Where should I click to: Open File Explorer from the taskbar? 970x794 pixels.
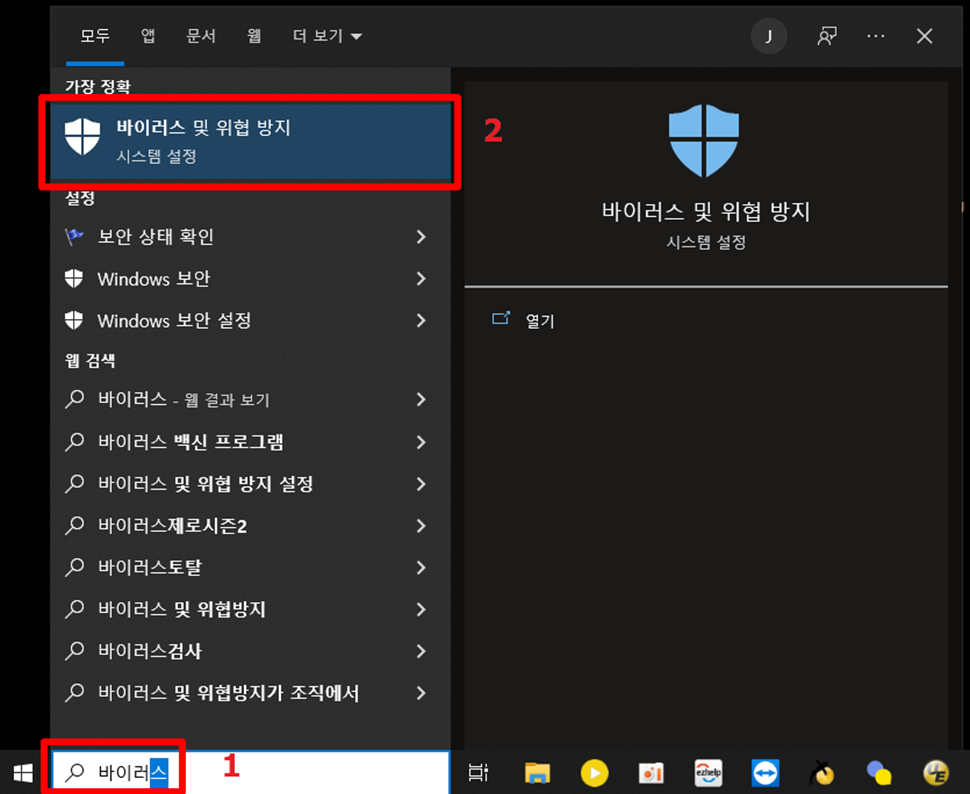click(x=537, y=773)
